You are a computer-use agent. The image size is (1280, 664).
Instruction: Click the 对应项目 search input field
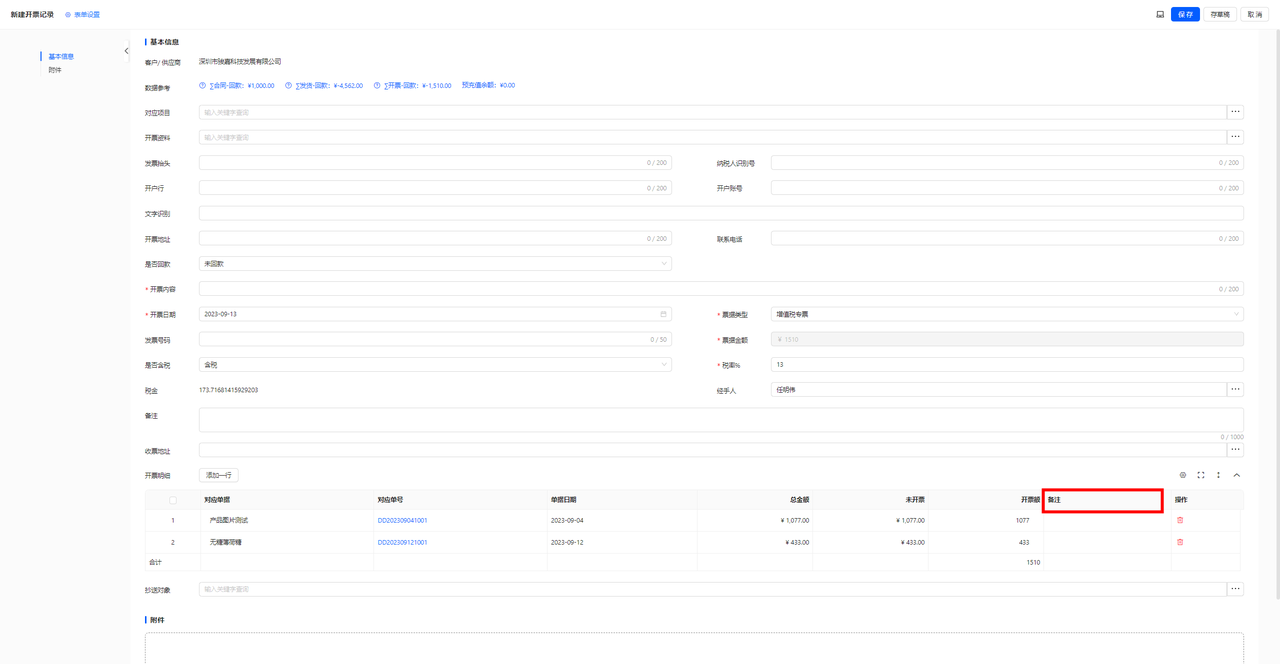coord(713,112)
